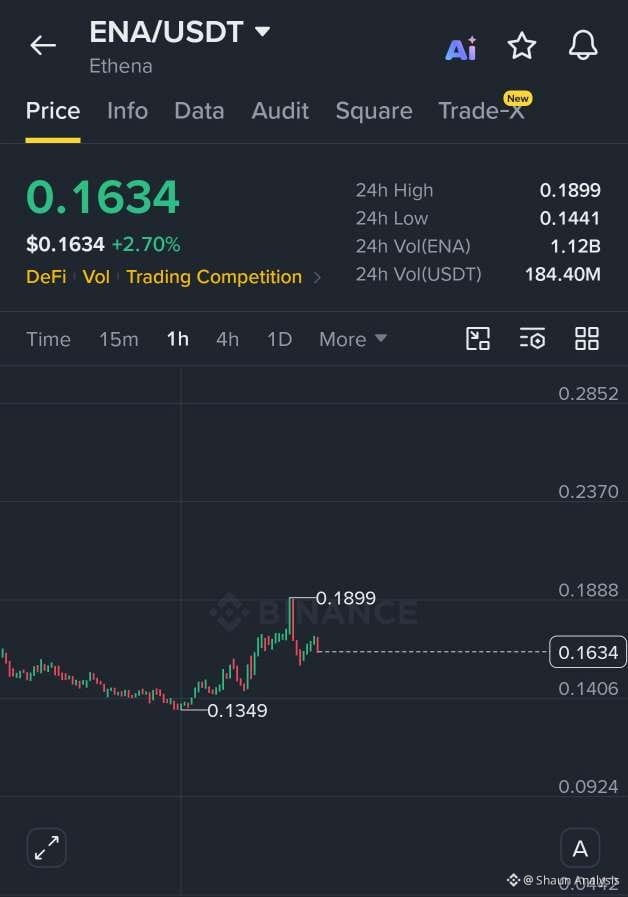Open the Data tab
The image size is (628, 897).
(199, 110)
